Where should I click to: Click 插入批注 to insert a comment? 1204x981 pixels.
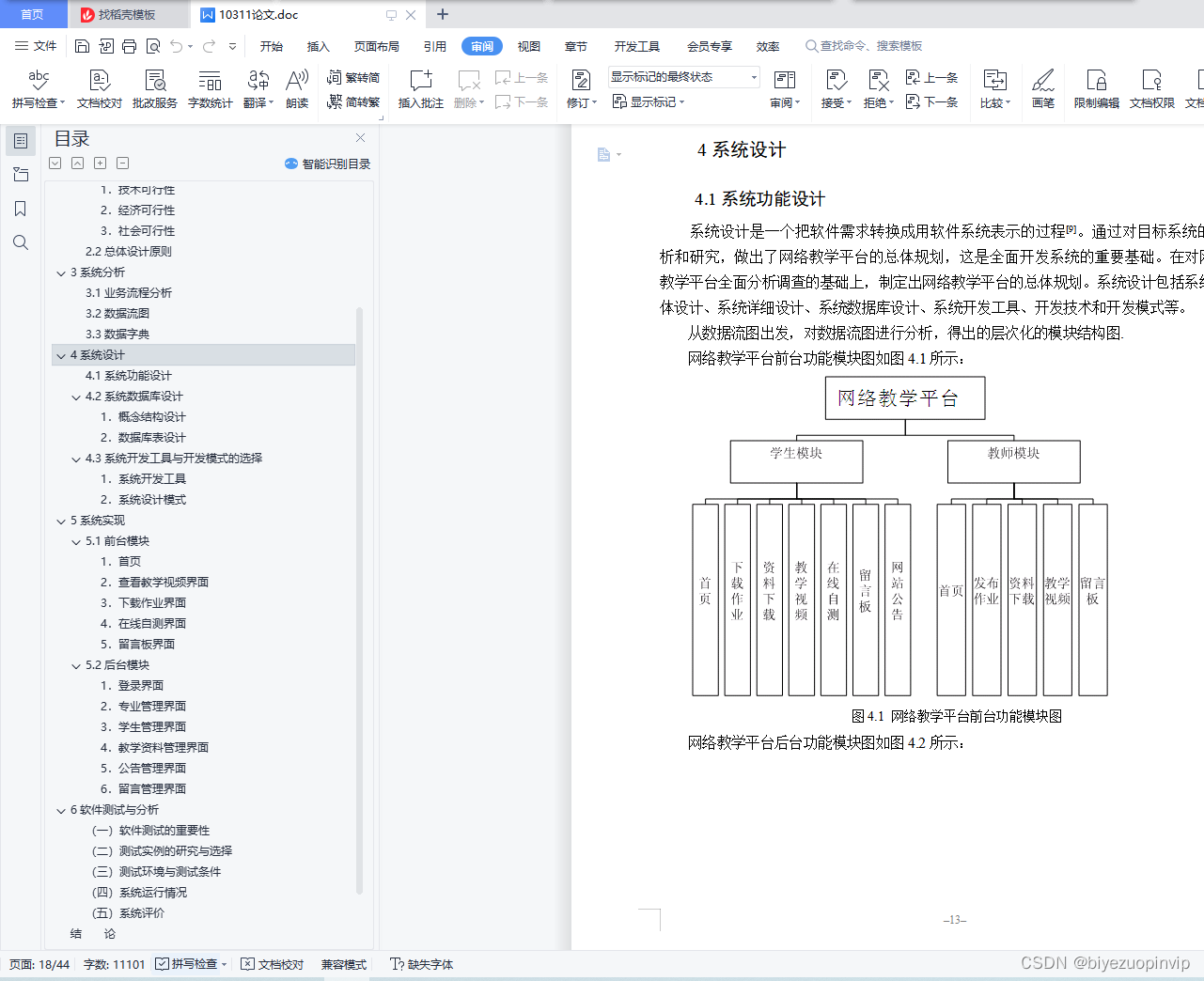point(421,89)
